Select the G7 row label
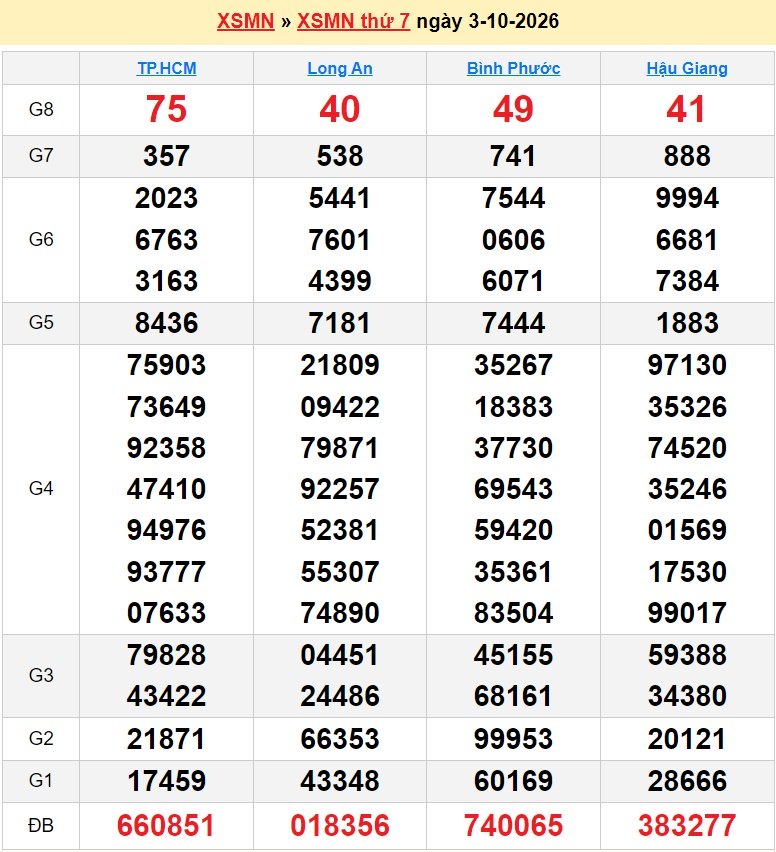Screen dimensions: 776x852 click(41, 155)
